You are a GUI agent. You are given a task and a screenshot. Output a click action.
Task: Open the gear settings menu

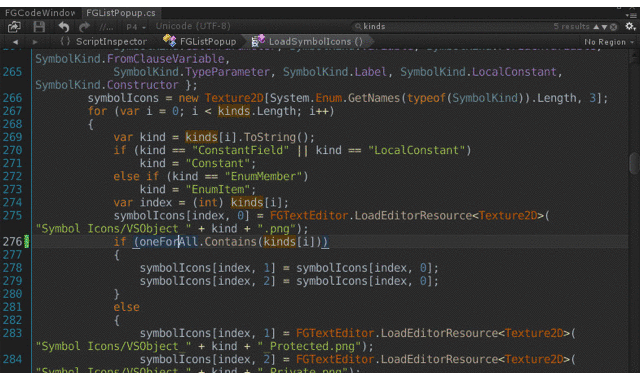click(630, 27)
